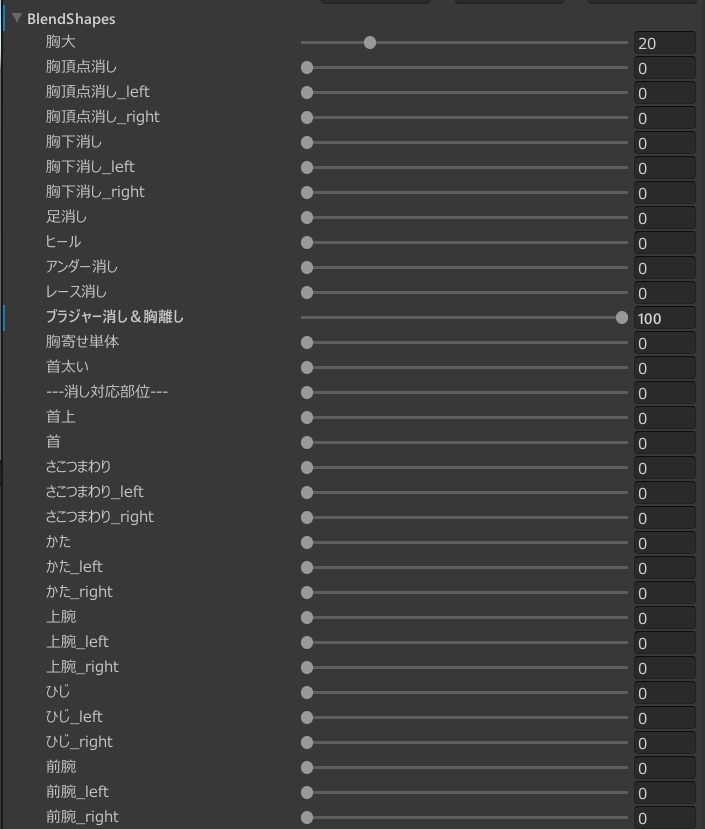Click the 胸大 slider handle
Image resolution: width=705 pixels, height=829 pixels.
click(370, 43)
